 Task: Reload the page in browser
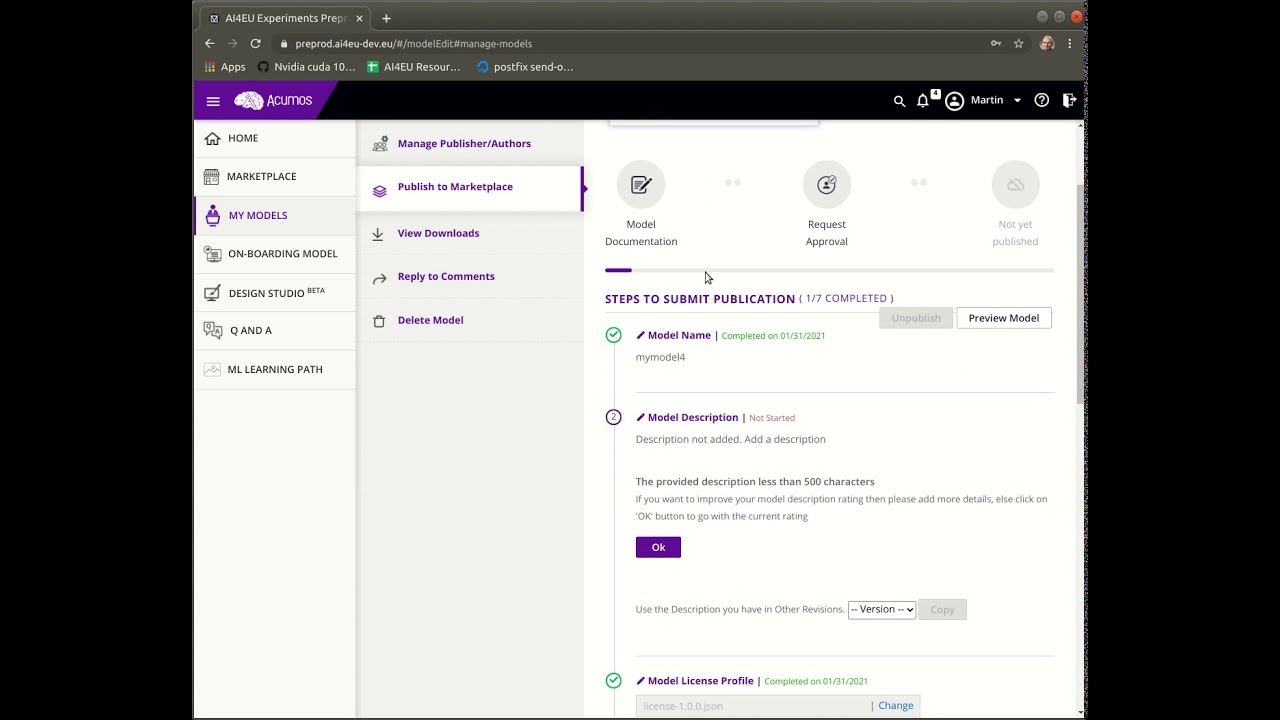coord(255,43)
